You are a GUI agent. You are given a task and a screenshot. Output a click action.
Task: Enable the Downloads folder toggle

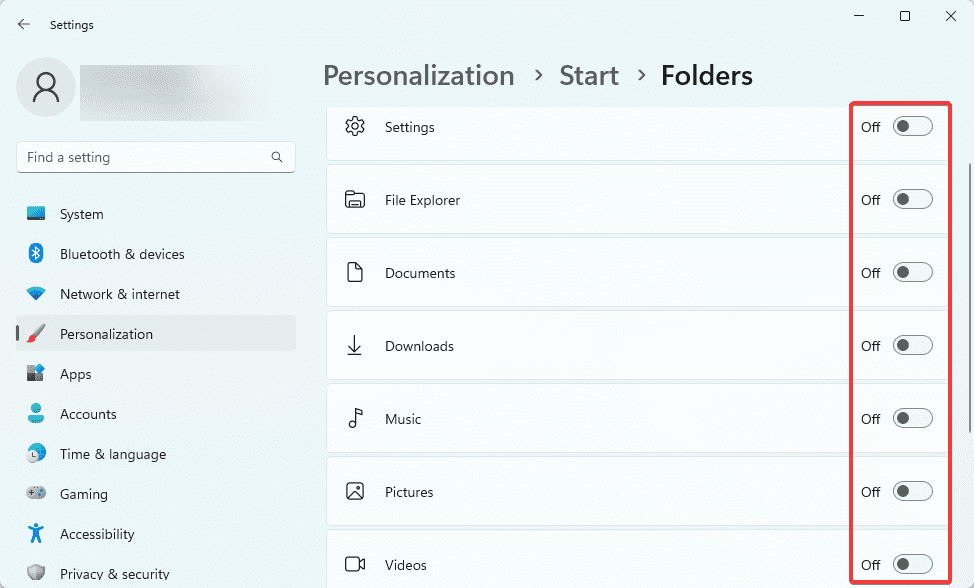coord(912,345)
